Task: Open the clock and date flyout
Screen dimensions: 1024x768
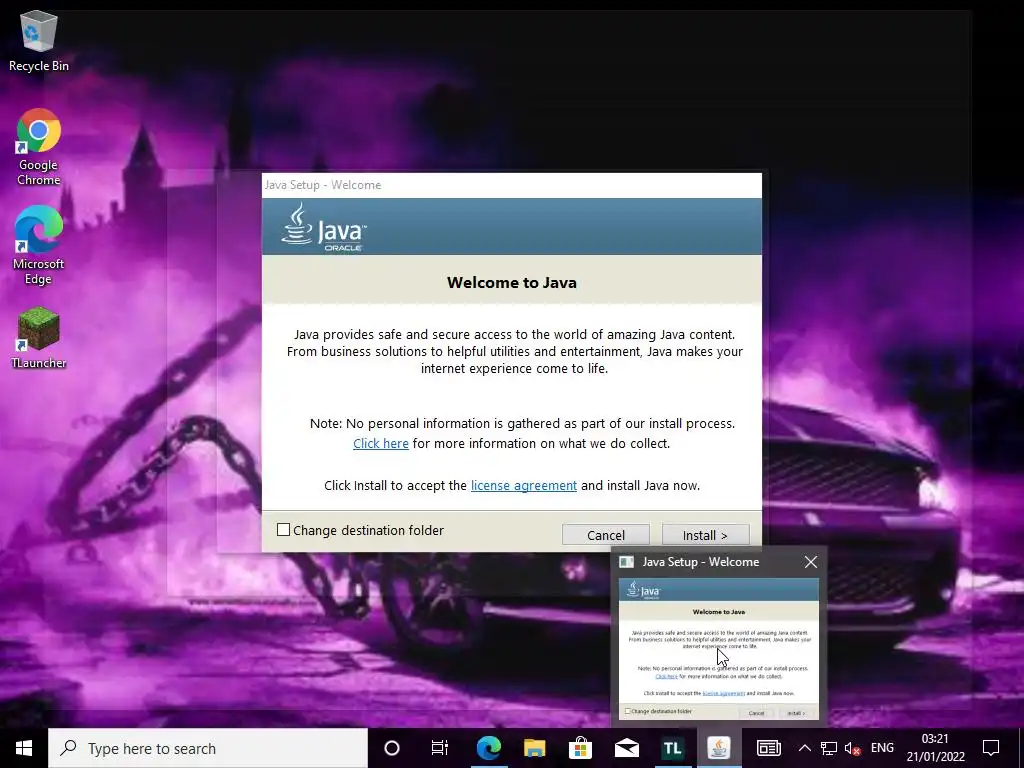Action: point(935,748)
